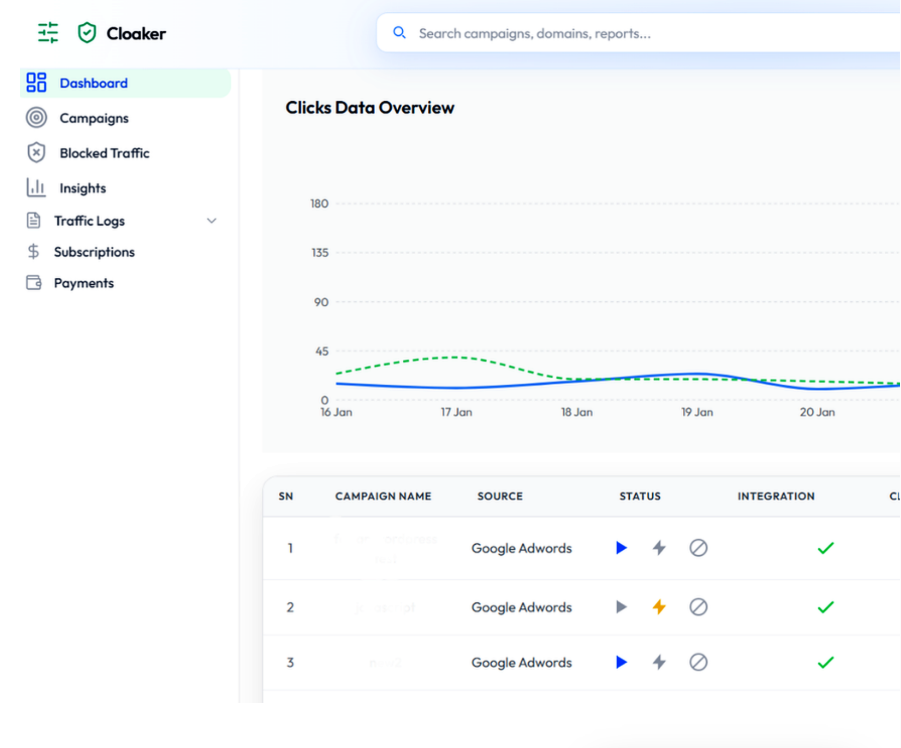Screen dimensions: 901x748
Task: Click Google Adwords in row 1
Action: coord(522,548)
